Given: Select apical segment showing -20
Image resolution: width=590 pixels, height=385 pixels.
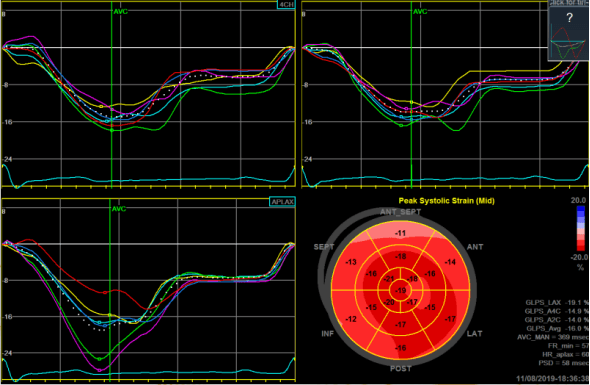Looking at the screenshot, I should point(389,302).
